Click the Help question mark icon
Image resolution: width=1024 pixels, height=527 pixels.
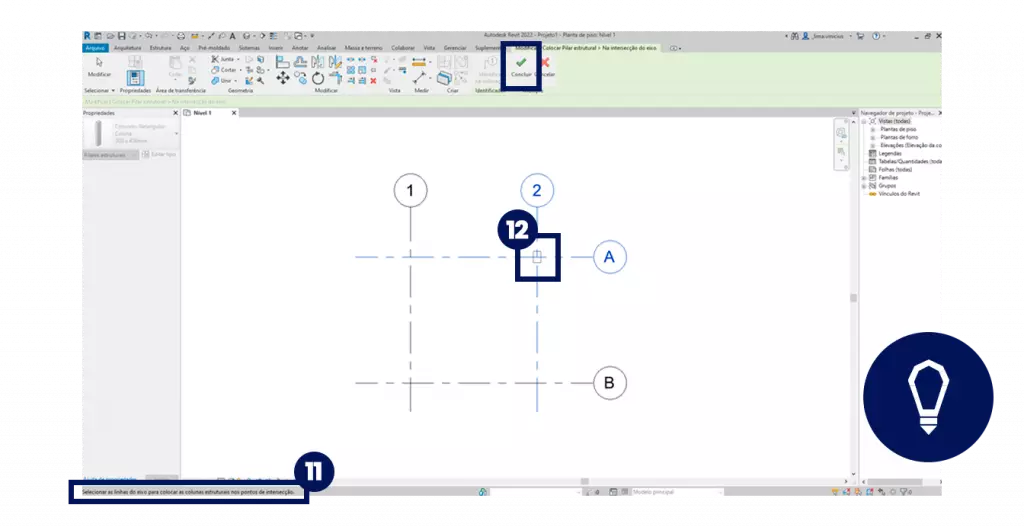[x=876, y=36]
